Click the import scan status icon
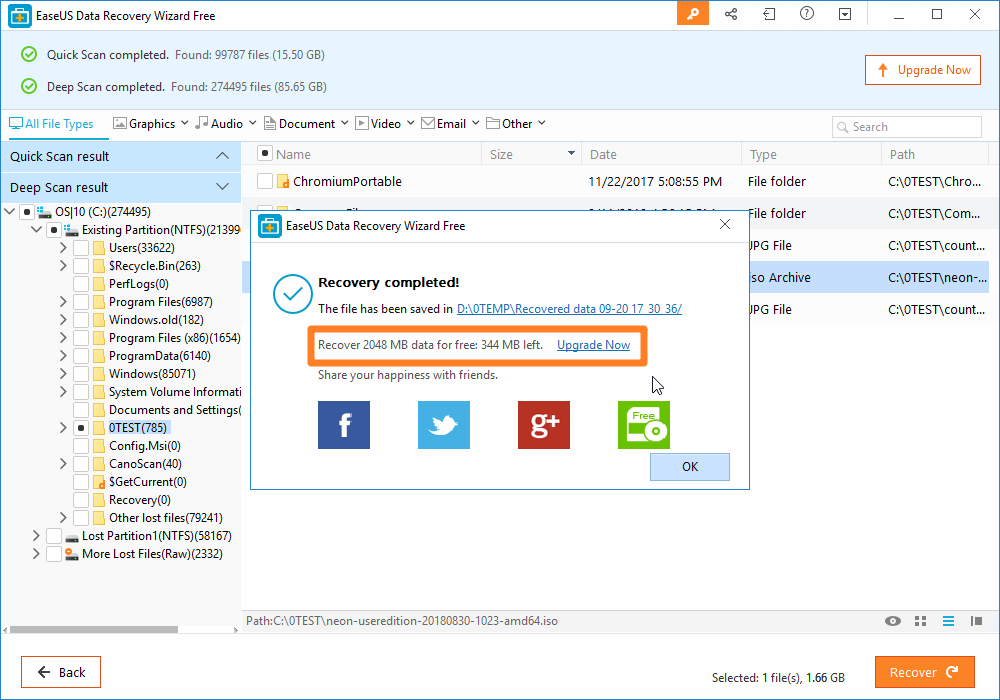Image resolution: width=1000 pixels, height=700 pixels. (769, 13)
